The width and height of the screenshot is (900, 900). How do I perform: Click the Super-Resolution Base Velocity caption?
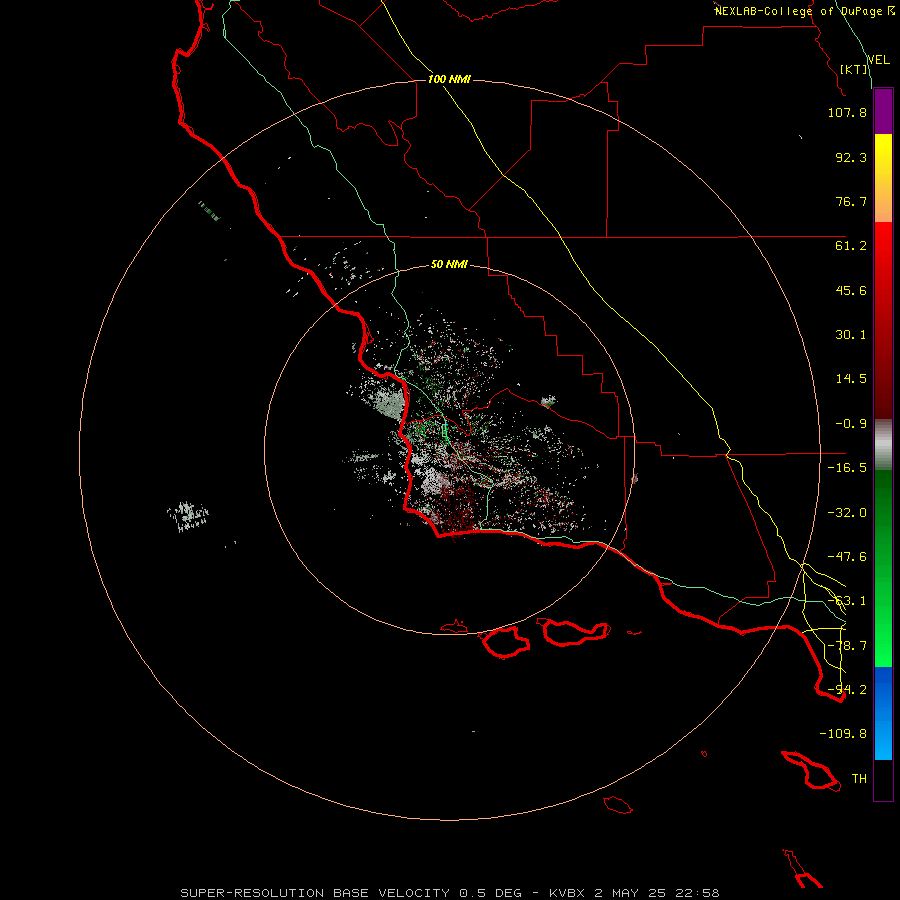tap(449, 893)
